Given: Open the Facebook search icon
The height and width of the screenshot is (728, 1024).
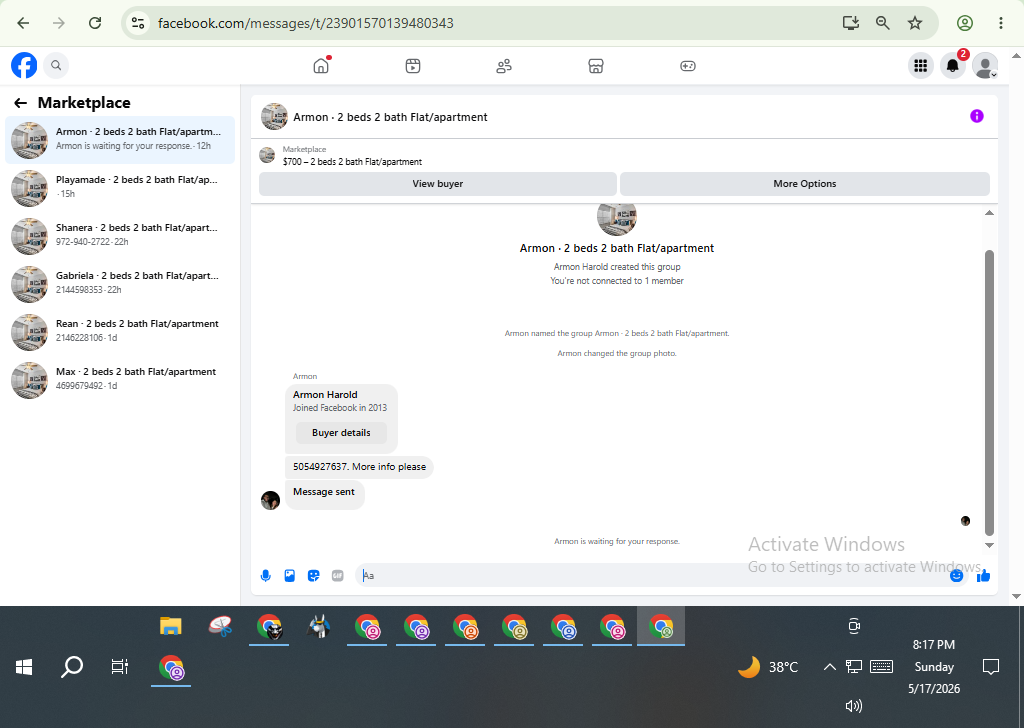Looking at the screenshot, I should coord(56,65).
